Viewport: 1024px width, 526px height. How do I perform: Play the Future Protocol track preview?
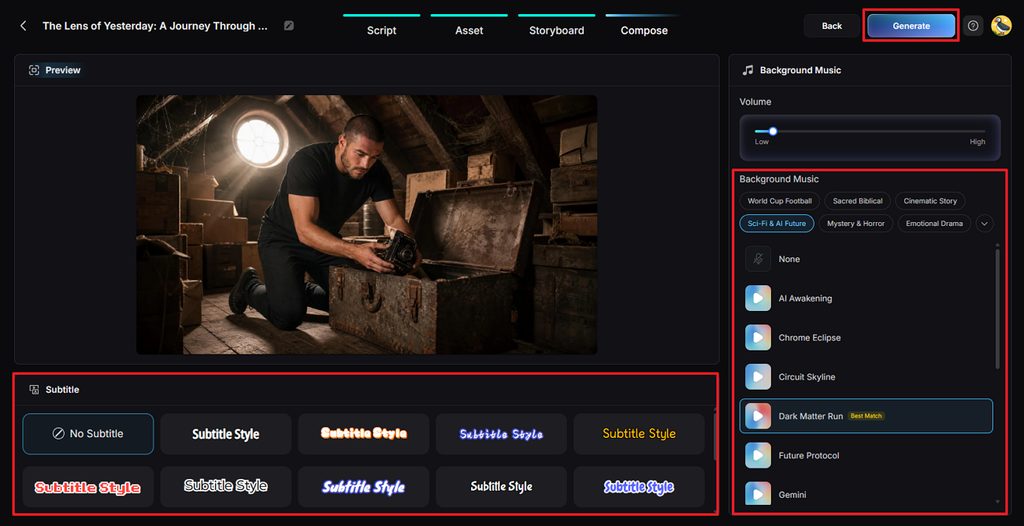click(758, 455)
